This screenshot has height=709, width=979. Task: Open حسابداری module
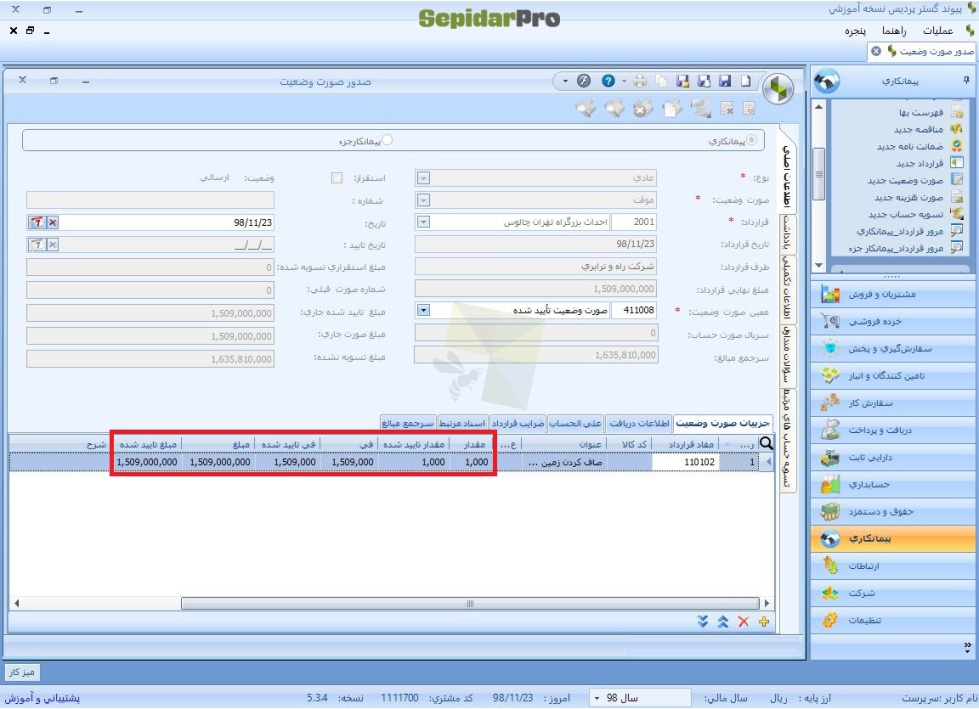[894, 484]
